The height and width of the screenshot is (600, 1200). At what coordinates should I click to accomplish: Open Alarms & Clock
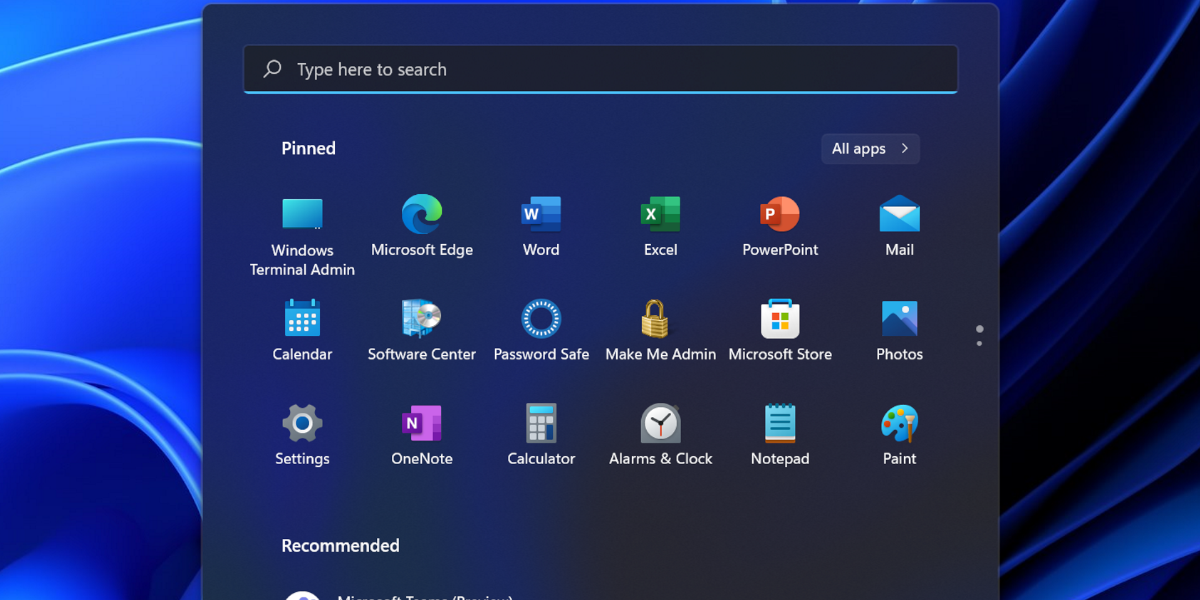click(x=661, y=435)
